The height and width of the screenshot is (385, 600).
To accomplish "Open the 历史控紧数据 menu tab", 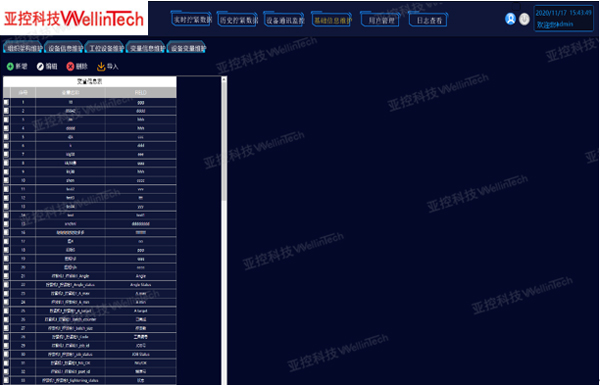I will (238, 20).
